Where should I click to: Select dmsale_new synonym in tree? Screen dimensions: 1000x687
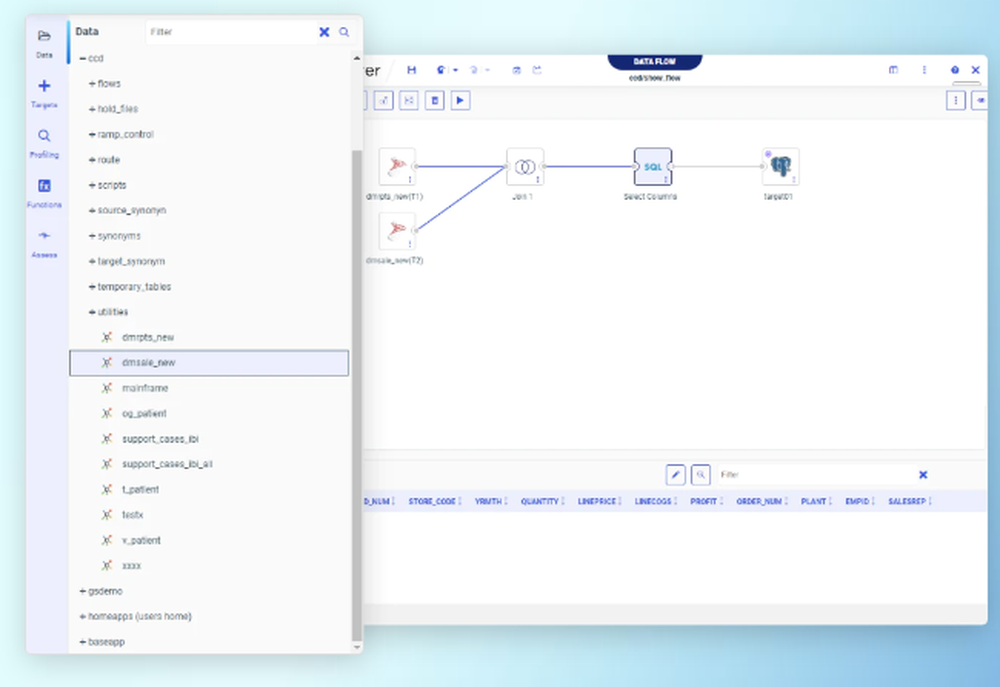click(209, 363)
